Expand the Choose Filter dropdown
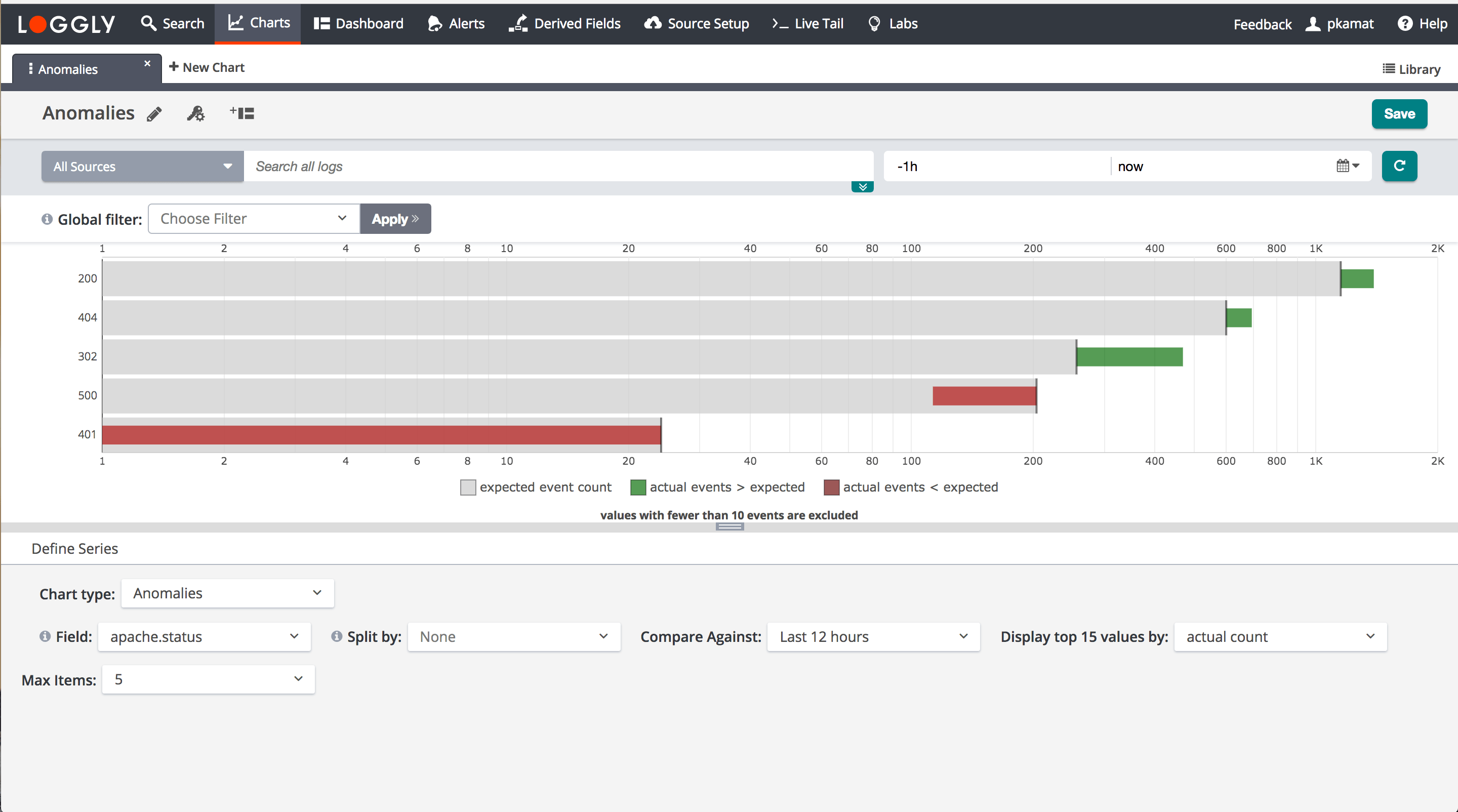The width and height of the screenshot is (1458, 812). coord(253,218)
